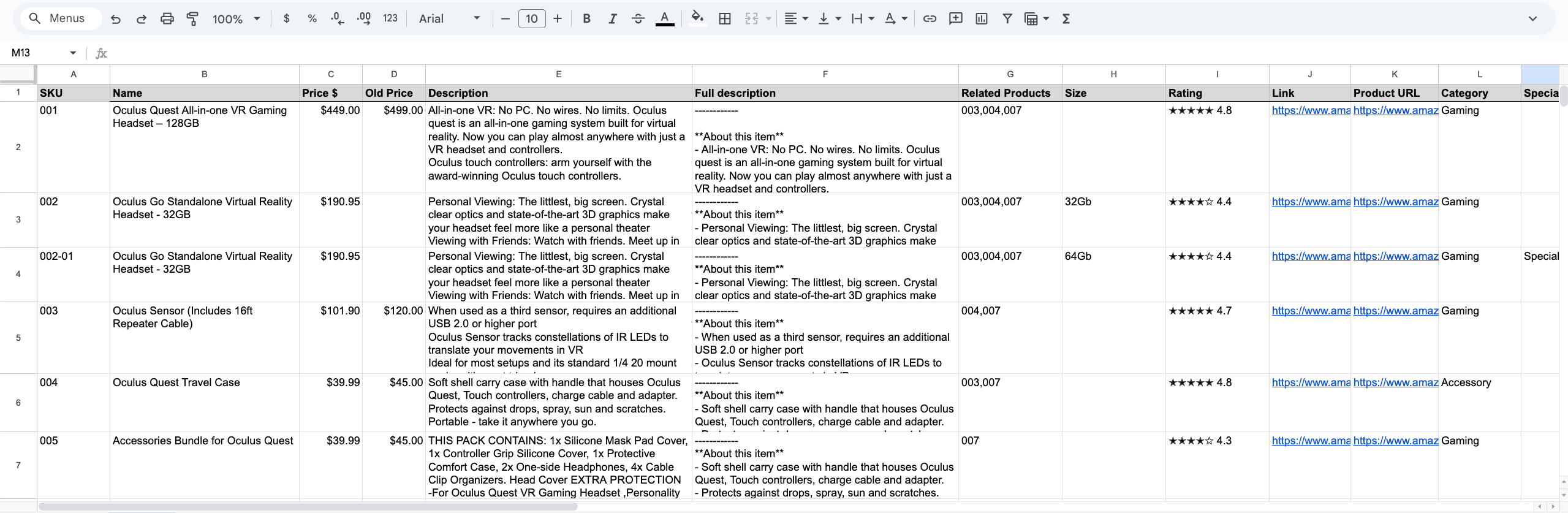The width and height of the screenshot is (1568, 513).
Task: Toggle strikethrough formatting
Action: click(638, 19)
